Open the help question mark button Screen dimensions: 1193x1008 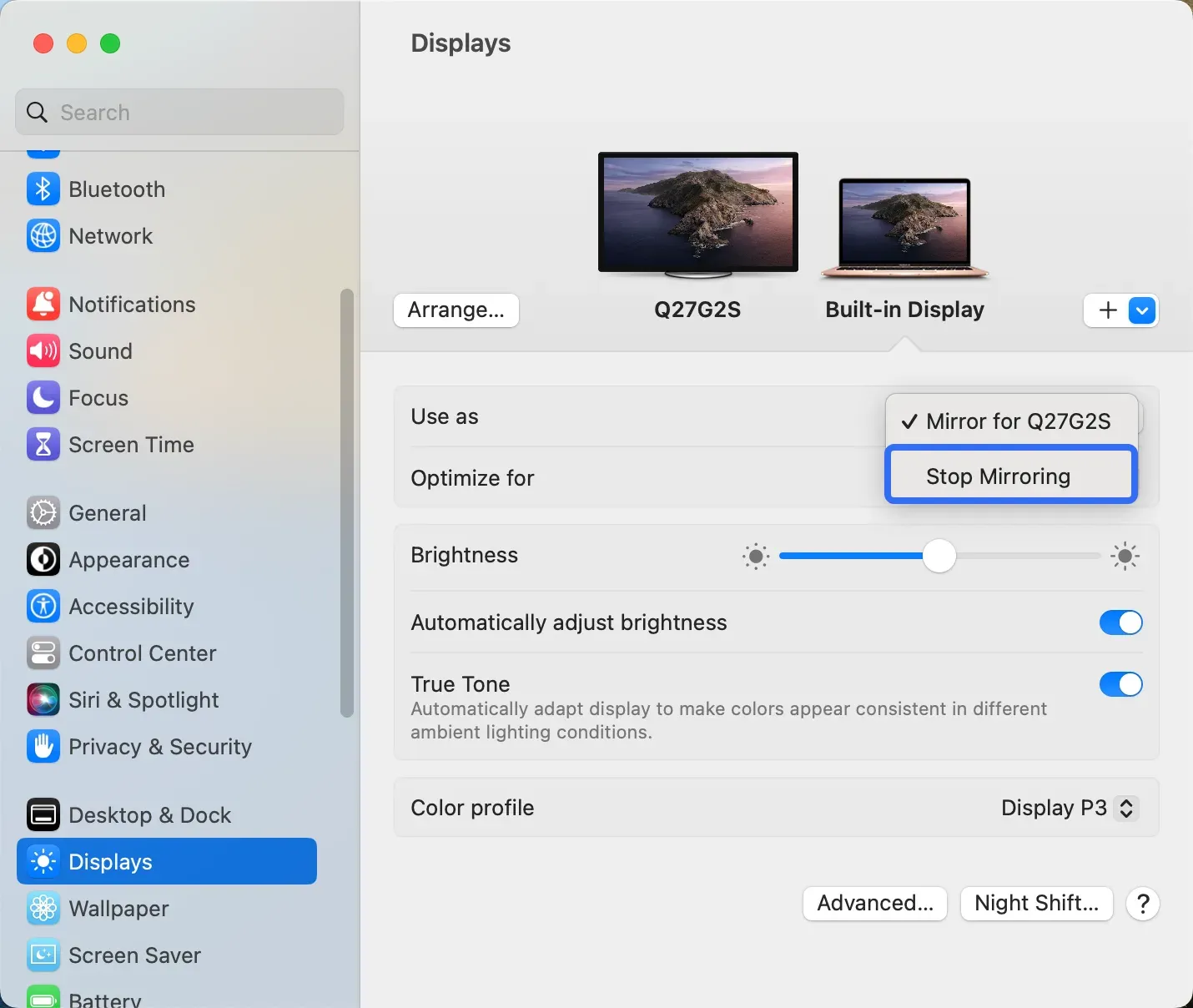(1143, 904)
